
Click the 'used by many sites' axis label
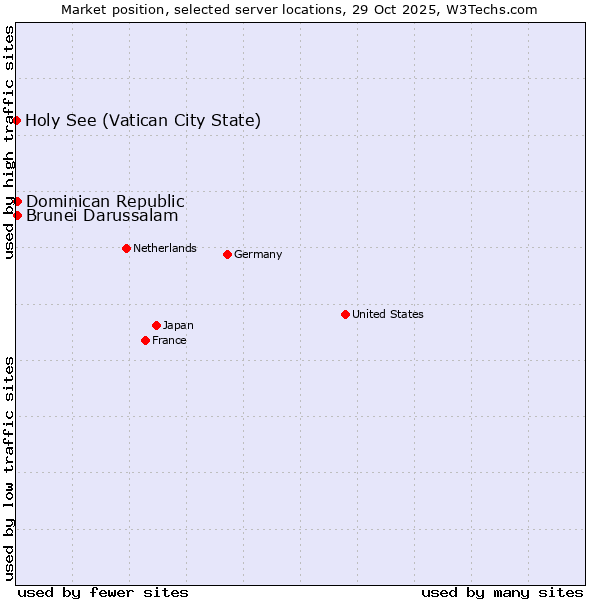click(502, 592)
